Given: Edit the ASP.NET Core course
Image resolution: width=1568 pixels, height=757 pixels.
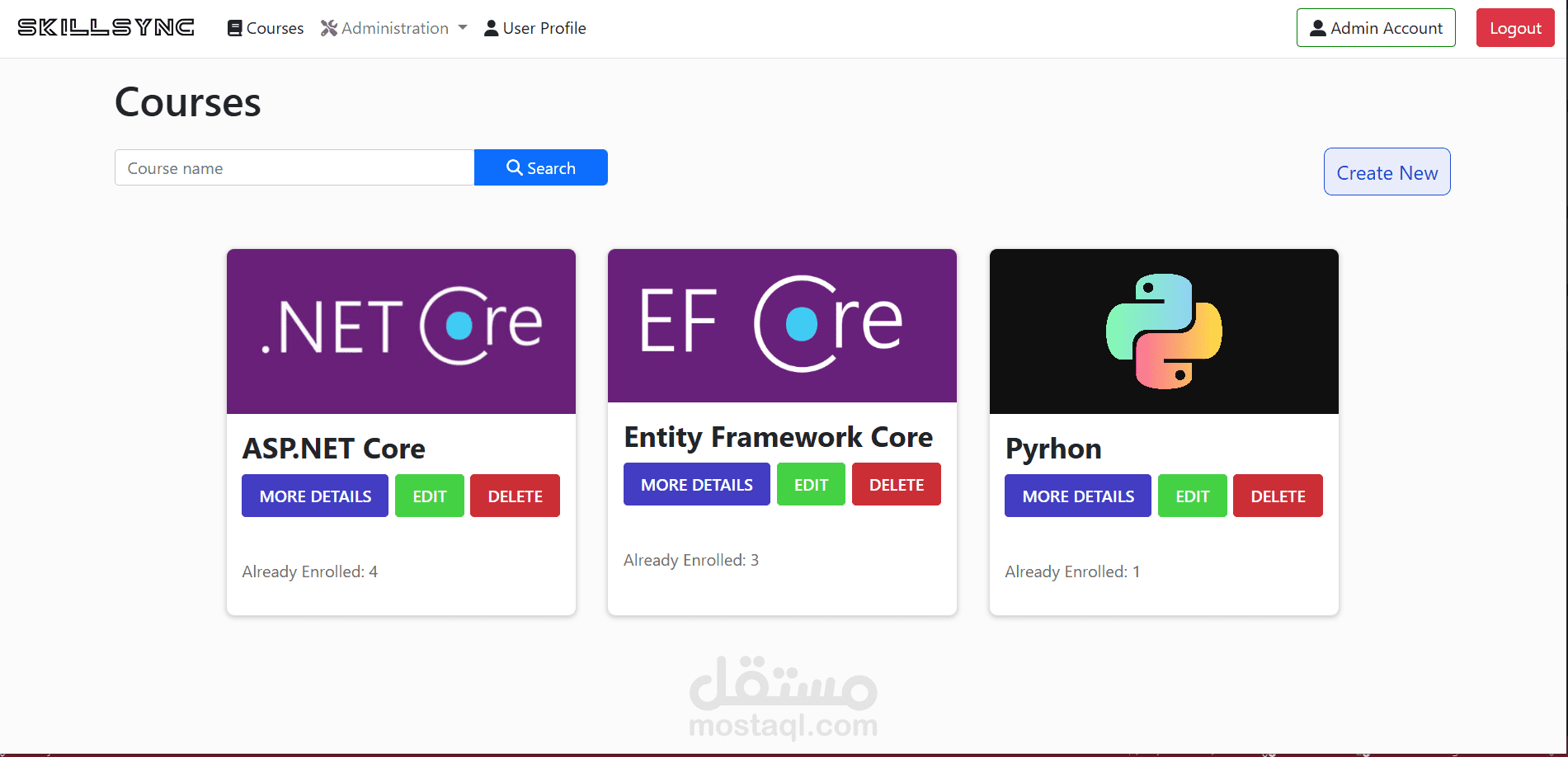Looking at the screenshot, I should click(430, 496).
